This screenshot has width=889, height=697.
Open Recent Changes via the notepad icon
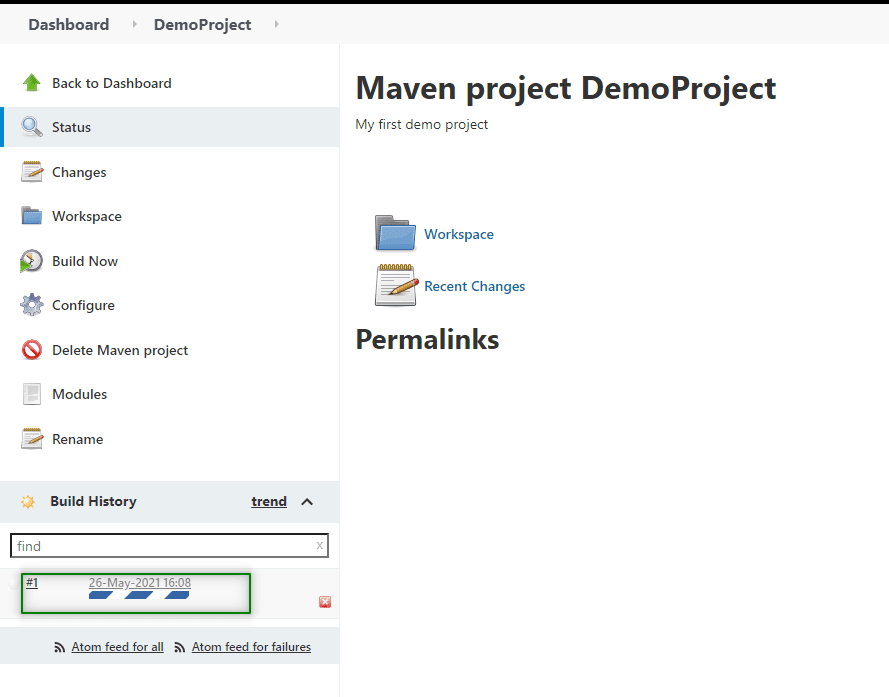(x=395, y=285)
